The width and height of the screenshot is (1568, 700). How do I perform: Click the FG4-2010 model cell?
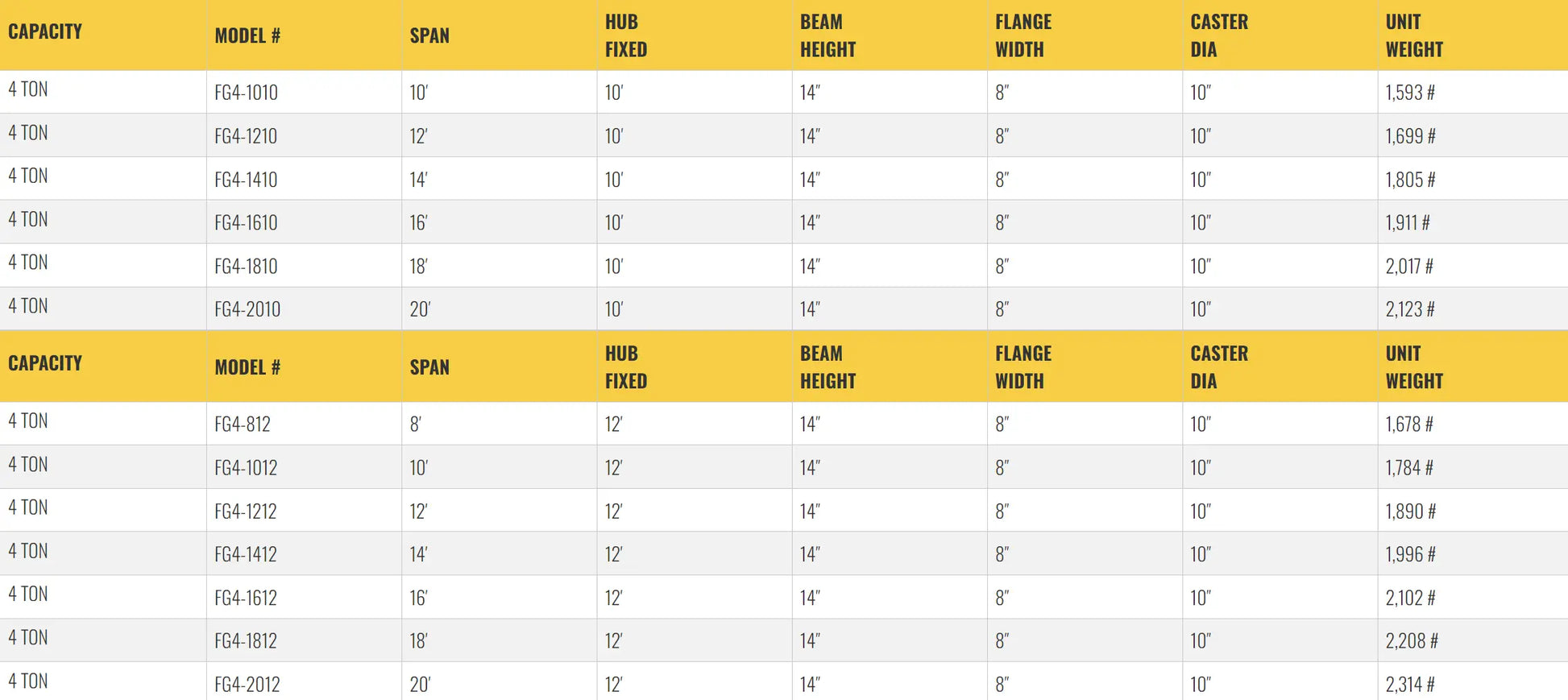(247, 309)
